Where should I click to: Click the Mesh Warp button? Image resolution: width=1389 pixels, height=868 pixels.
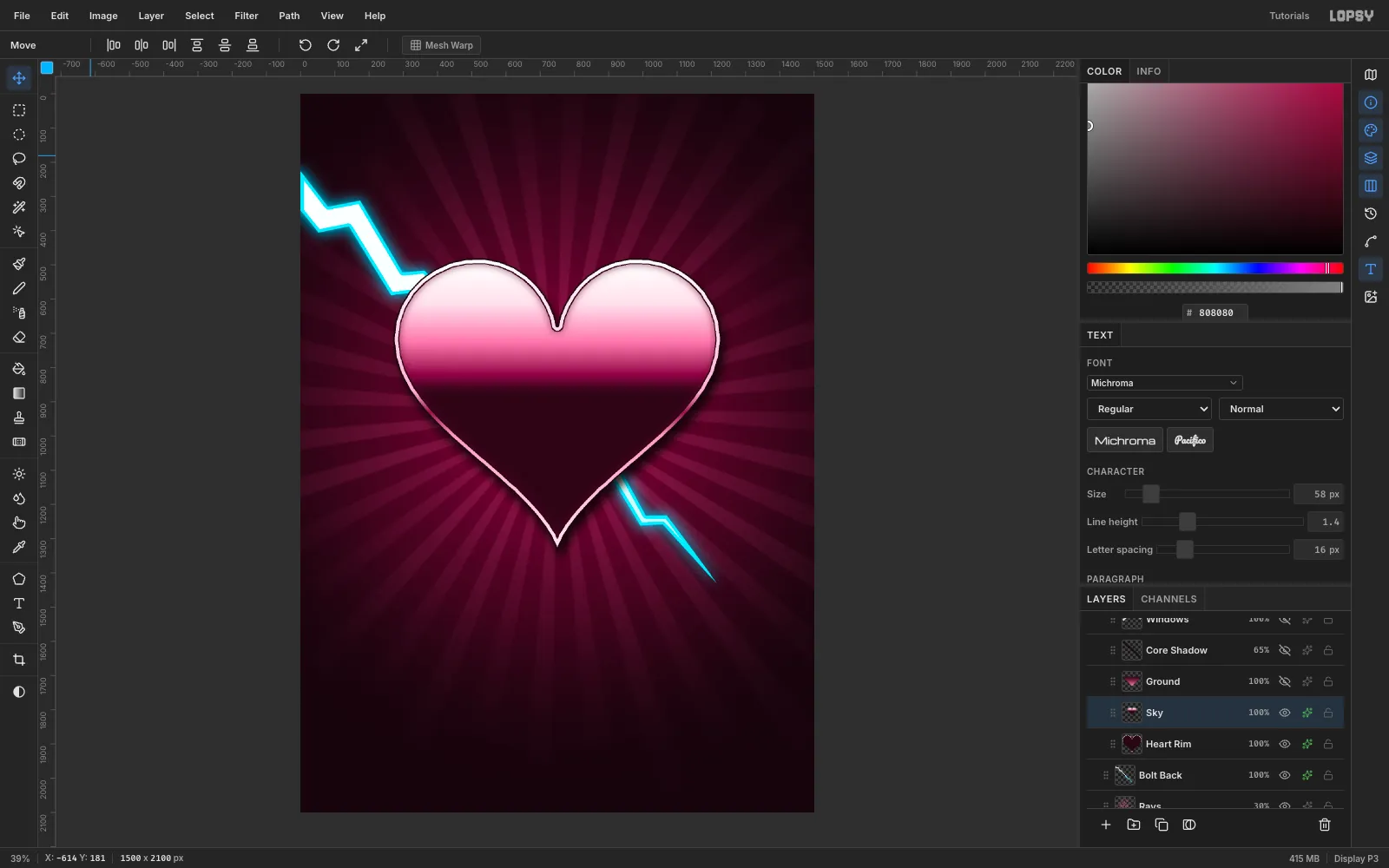point(441,45)
